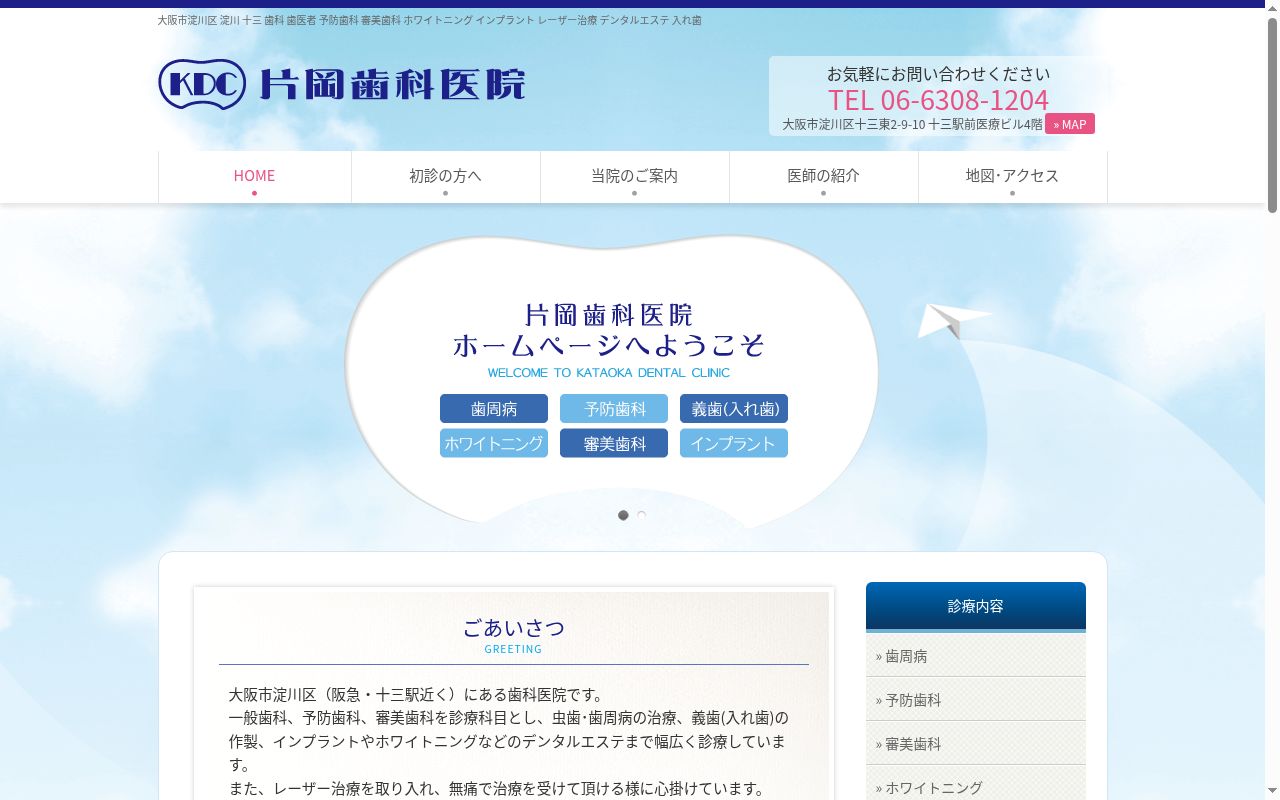Switch to the second slideshow dot
This screenshot has width=1280, height=800.
pos(642,515)
